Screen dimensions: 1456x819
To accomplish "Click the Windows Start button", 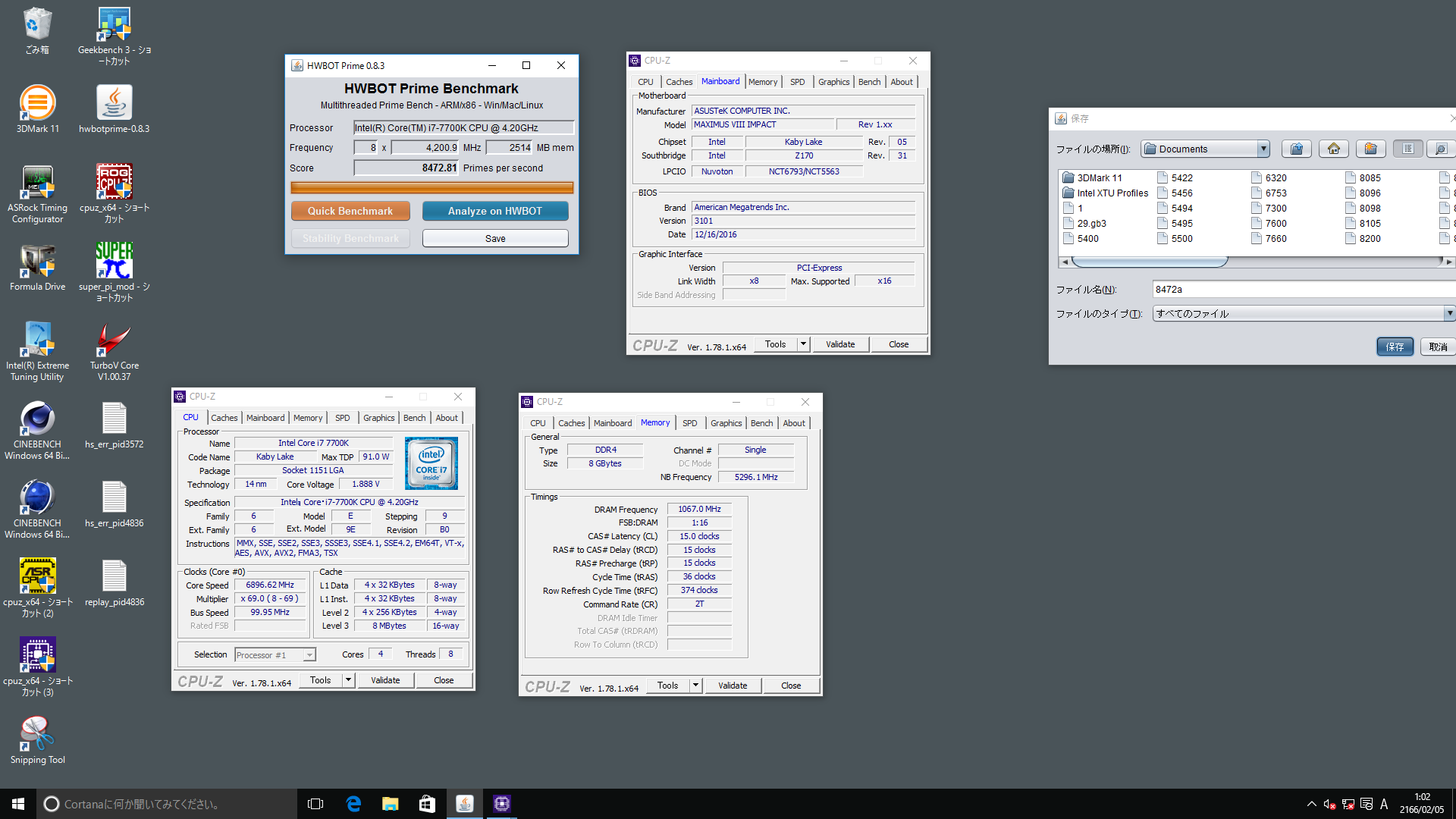I will (x=18, y=804).
